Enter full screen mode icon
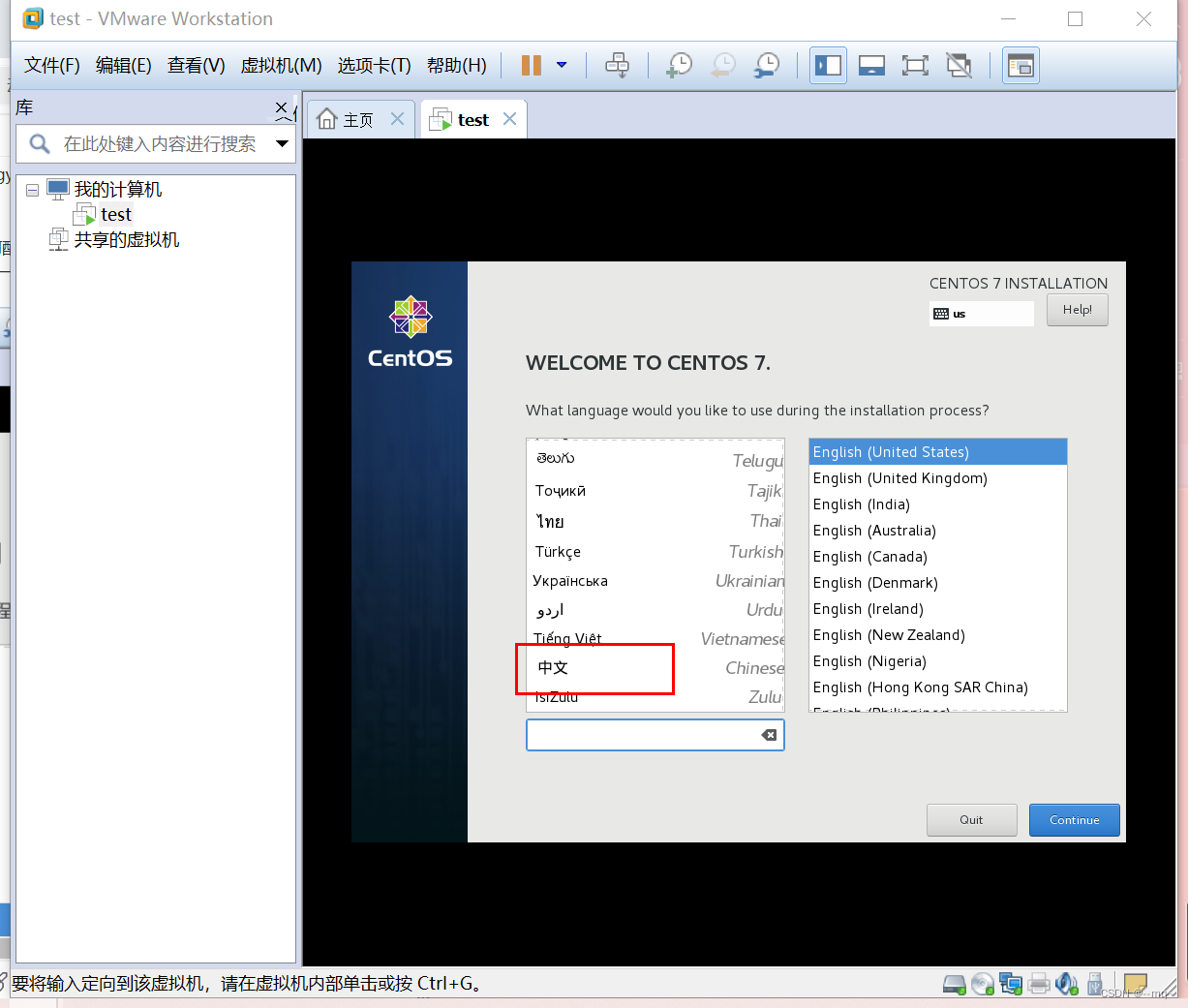This screenshot has height=1008, width=1188. pyautogui.click(x=915, y=65)
